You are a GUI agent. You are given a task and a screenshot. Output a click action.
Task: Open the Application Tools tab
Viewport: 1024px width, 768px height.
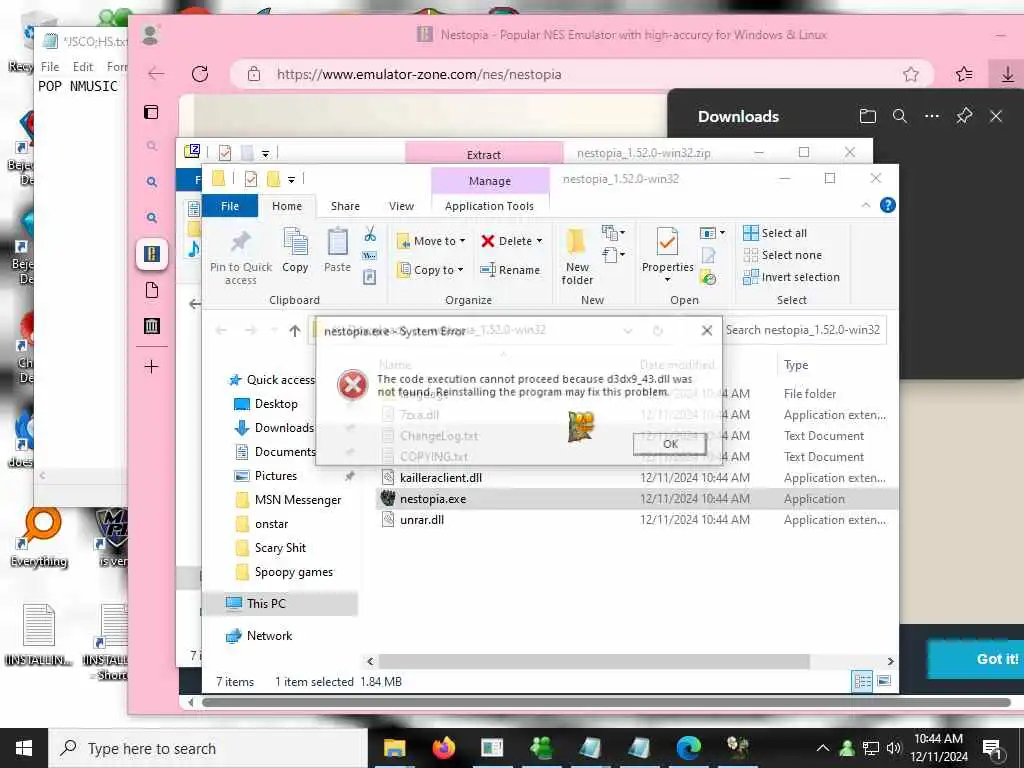click(489, 206)
